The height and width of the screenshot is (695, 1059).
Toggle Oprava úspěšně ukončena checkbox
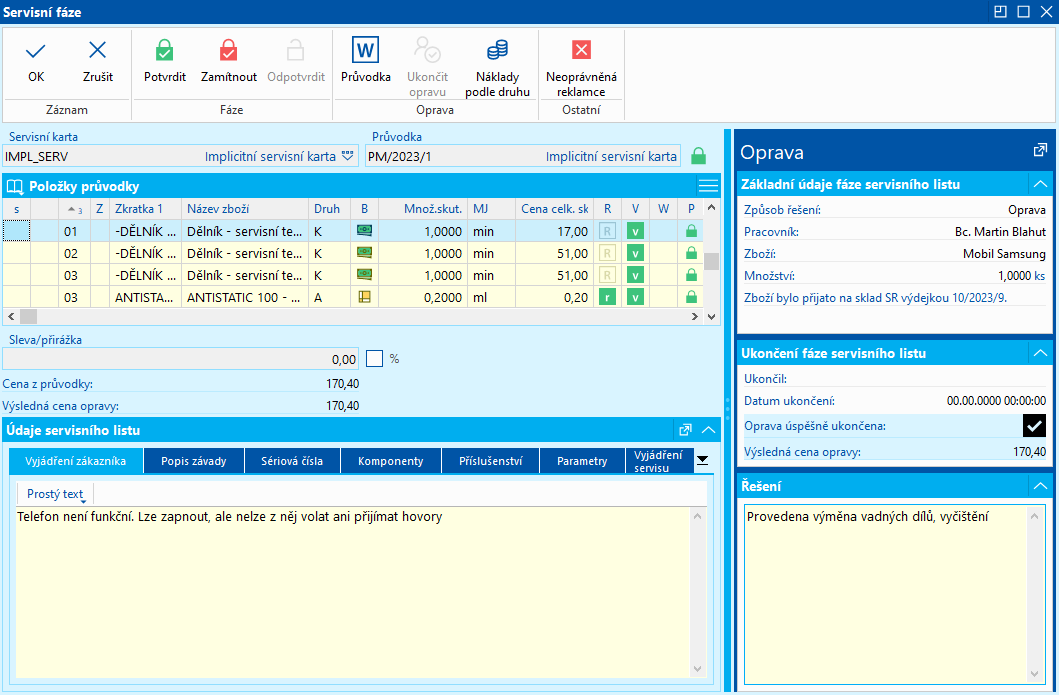1034,426
